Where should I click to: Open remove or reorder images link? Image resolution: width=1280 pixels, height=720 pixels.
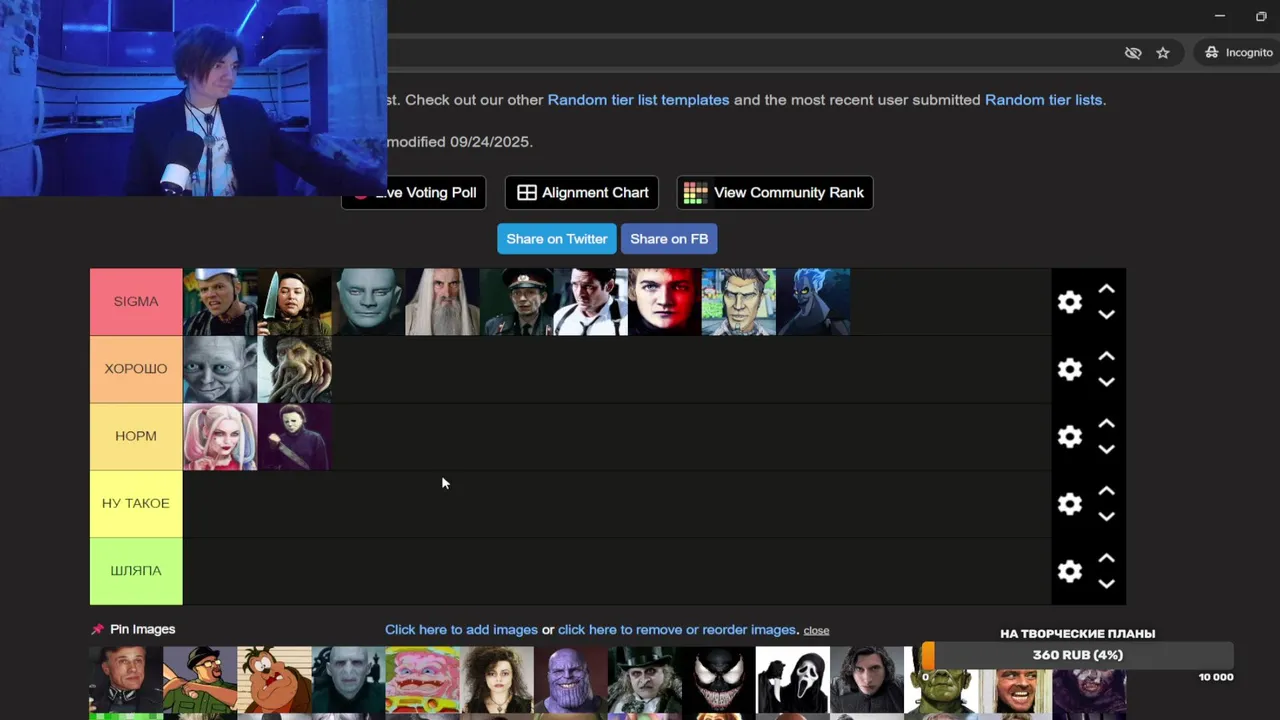point(677,629)
